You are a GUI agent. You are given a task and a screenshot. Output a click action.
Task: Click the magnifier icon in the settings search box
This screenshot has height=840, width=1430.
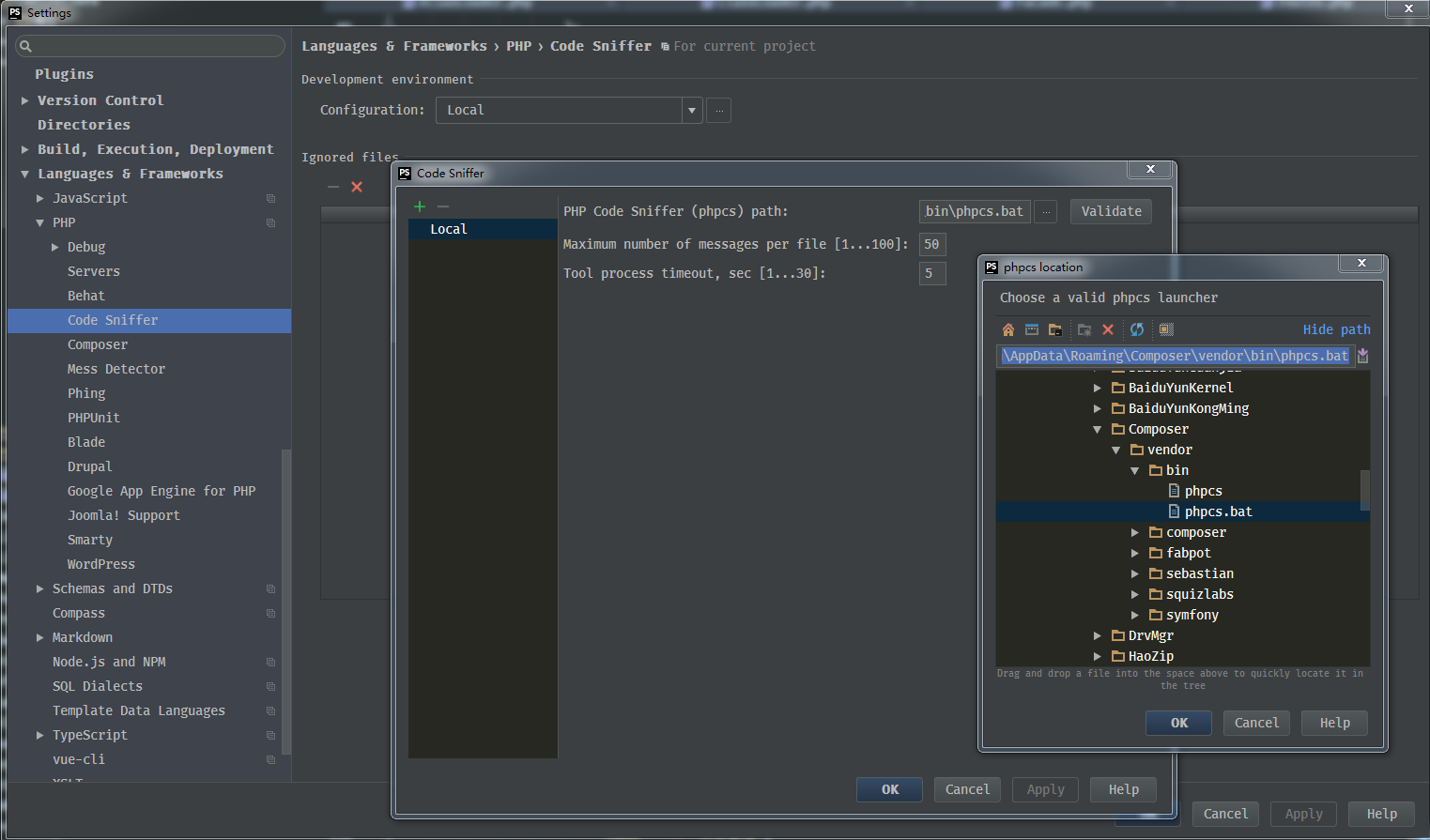[25, 46]
